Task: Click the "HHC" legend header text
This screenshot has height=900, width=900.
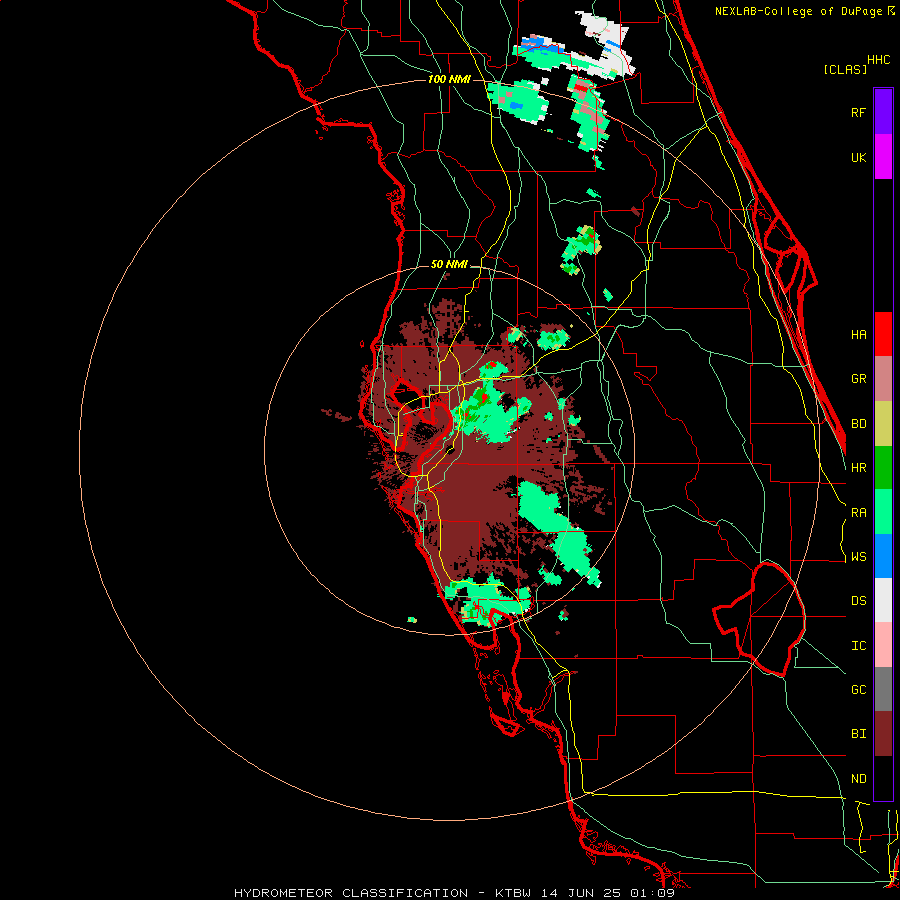Action: [x=878, y=60]
